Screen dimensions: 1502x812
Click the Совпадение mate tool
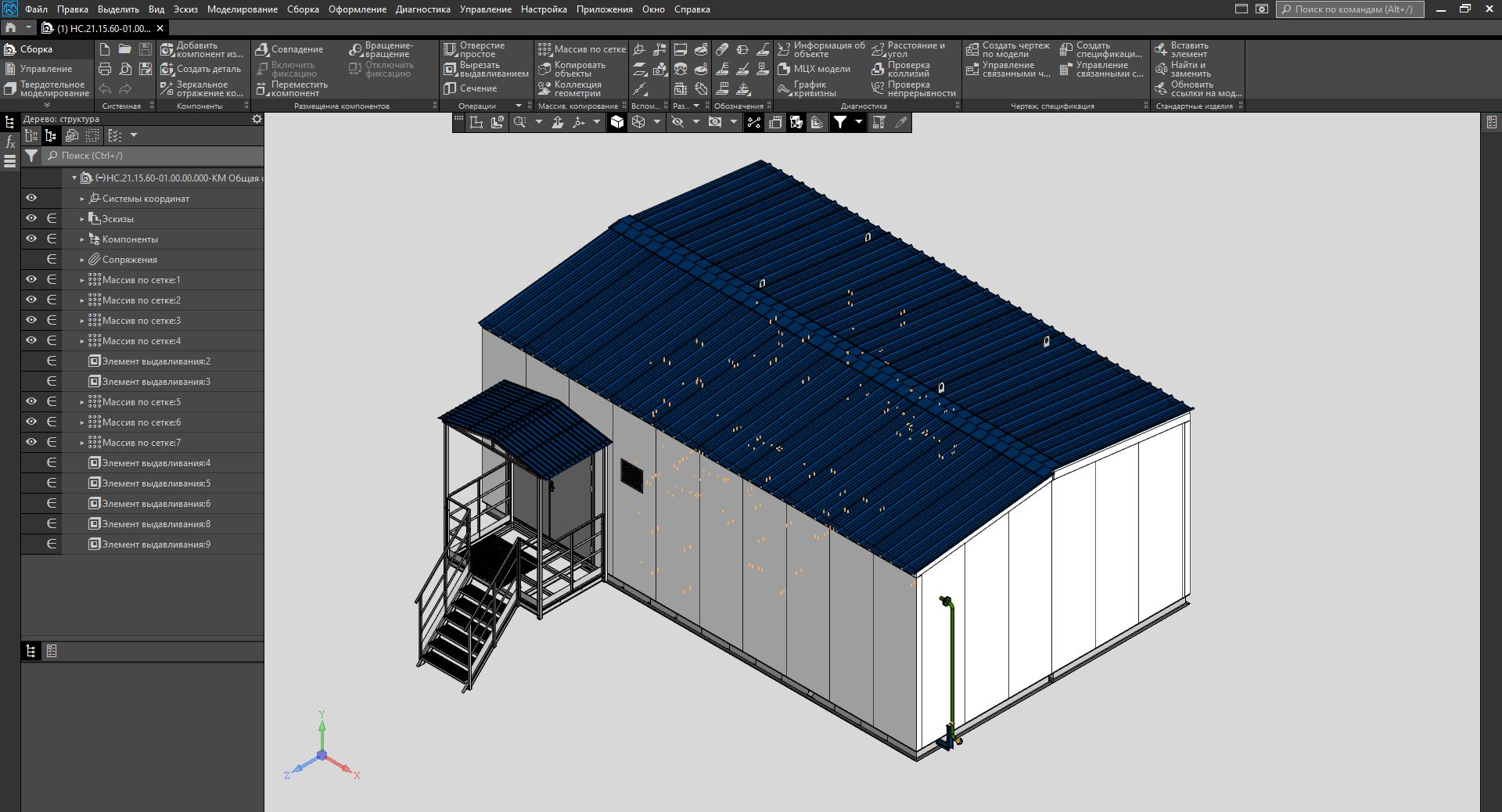click(289, 49)
